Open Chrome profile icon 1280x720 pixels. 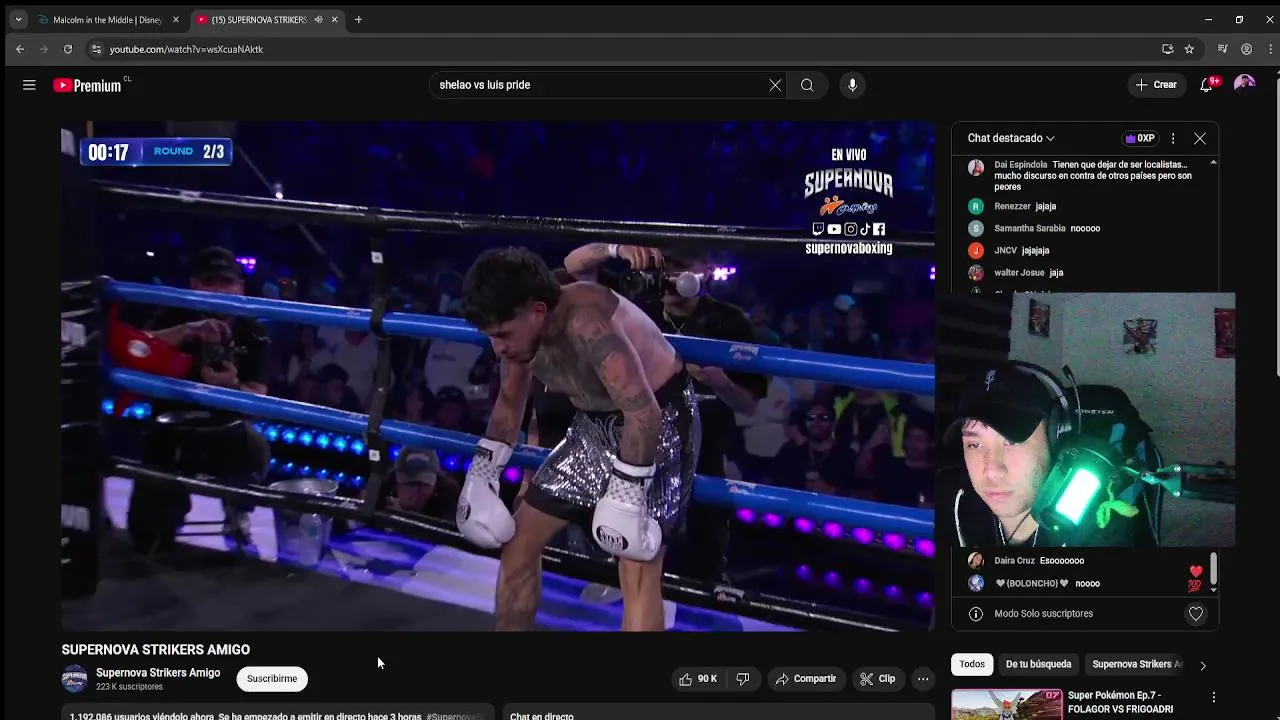[x=1246, y=49]
